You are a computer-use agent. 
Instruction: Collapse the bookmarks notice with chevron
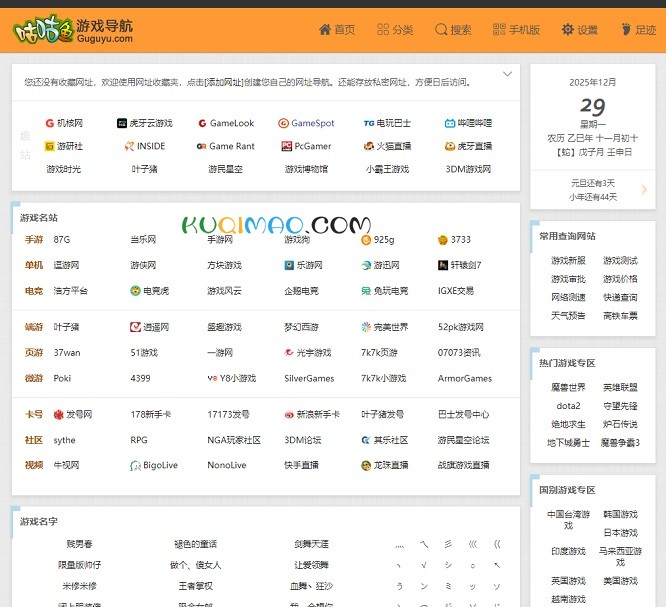507,74
